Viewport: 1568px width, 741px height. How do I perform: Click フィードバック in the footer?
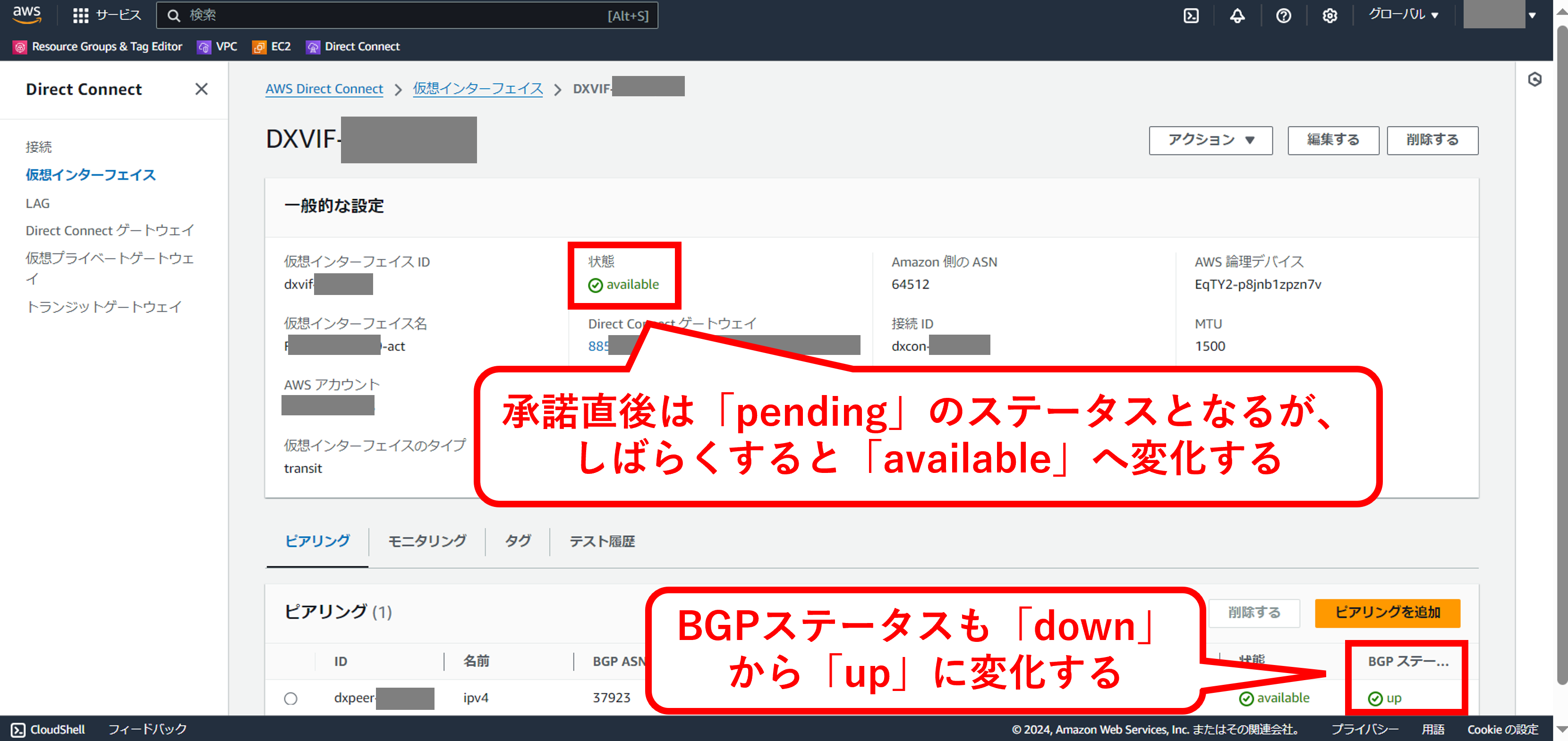tap(147, 730)
